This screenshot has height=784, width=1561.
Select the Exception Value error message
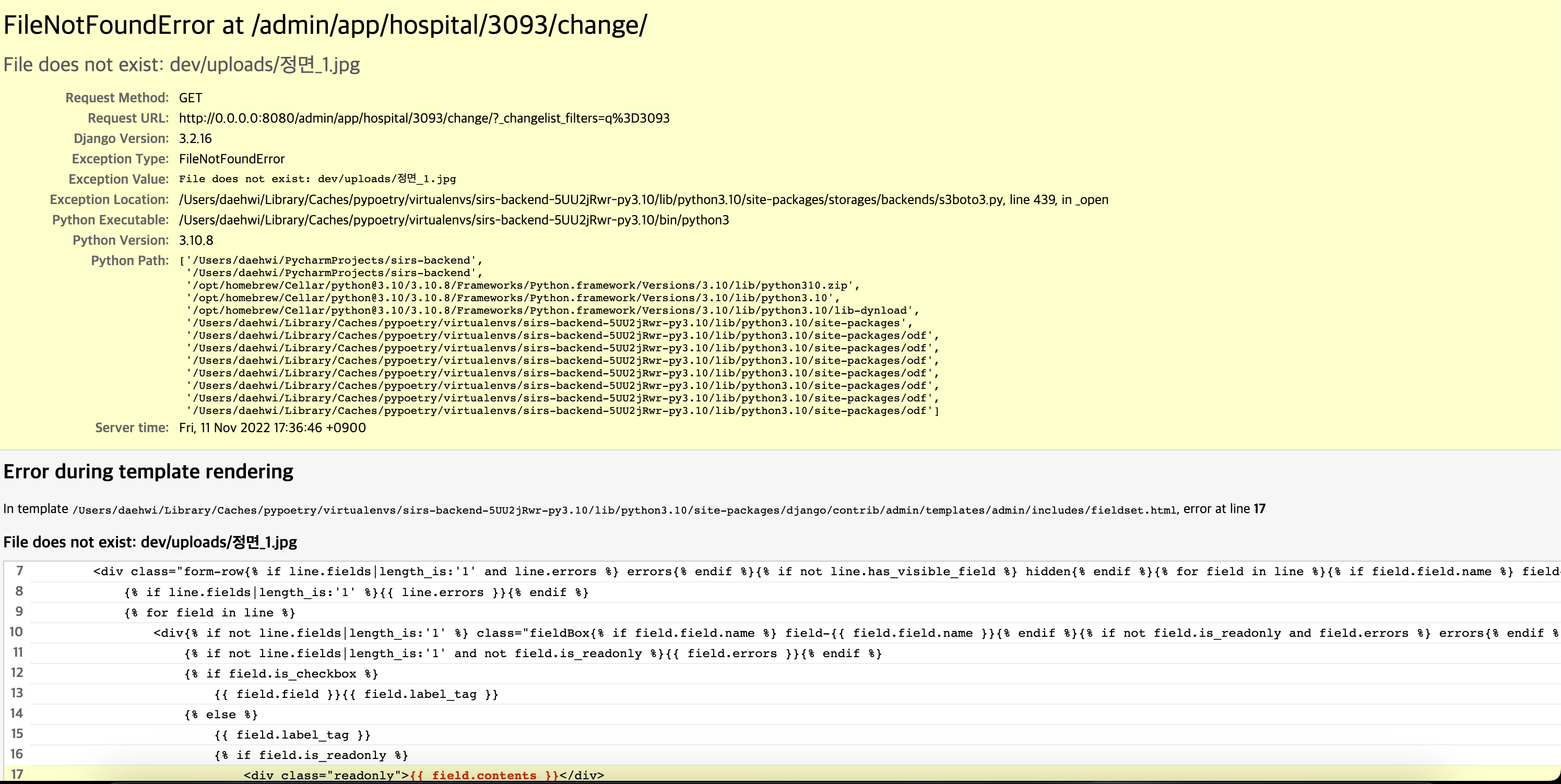pyautogui.click(x=317, y=179)
